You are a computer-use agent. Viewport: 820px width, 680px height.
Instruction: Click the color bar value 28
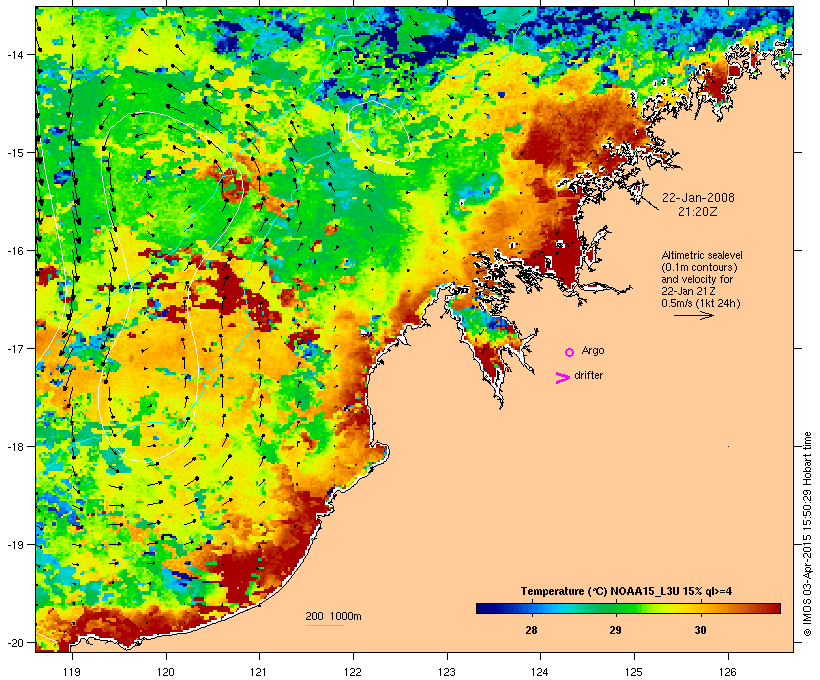[531, 630]
